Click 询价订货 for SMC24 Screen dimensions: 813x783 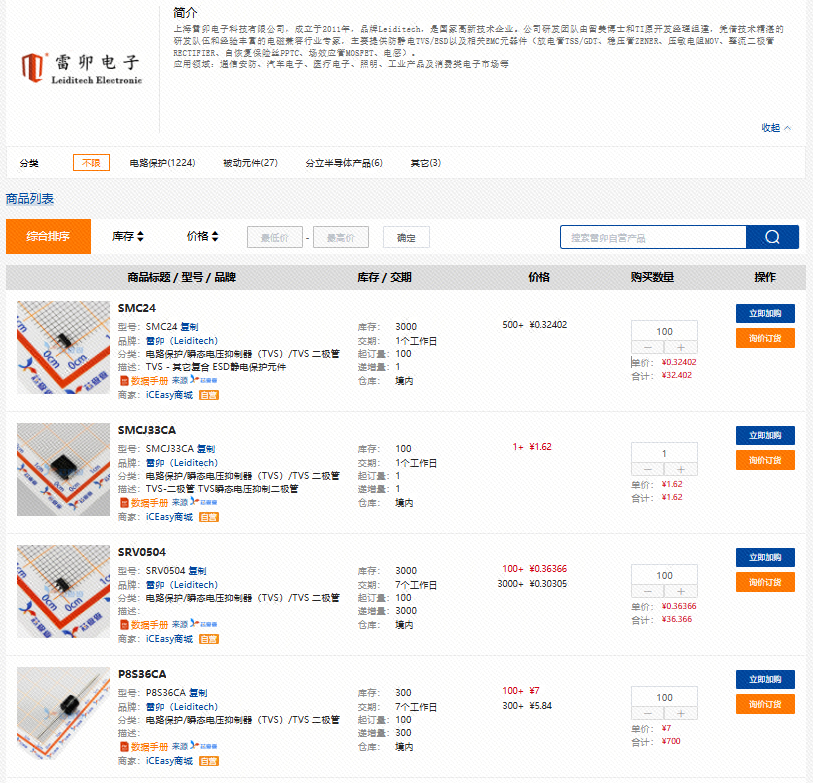[765, 338]
